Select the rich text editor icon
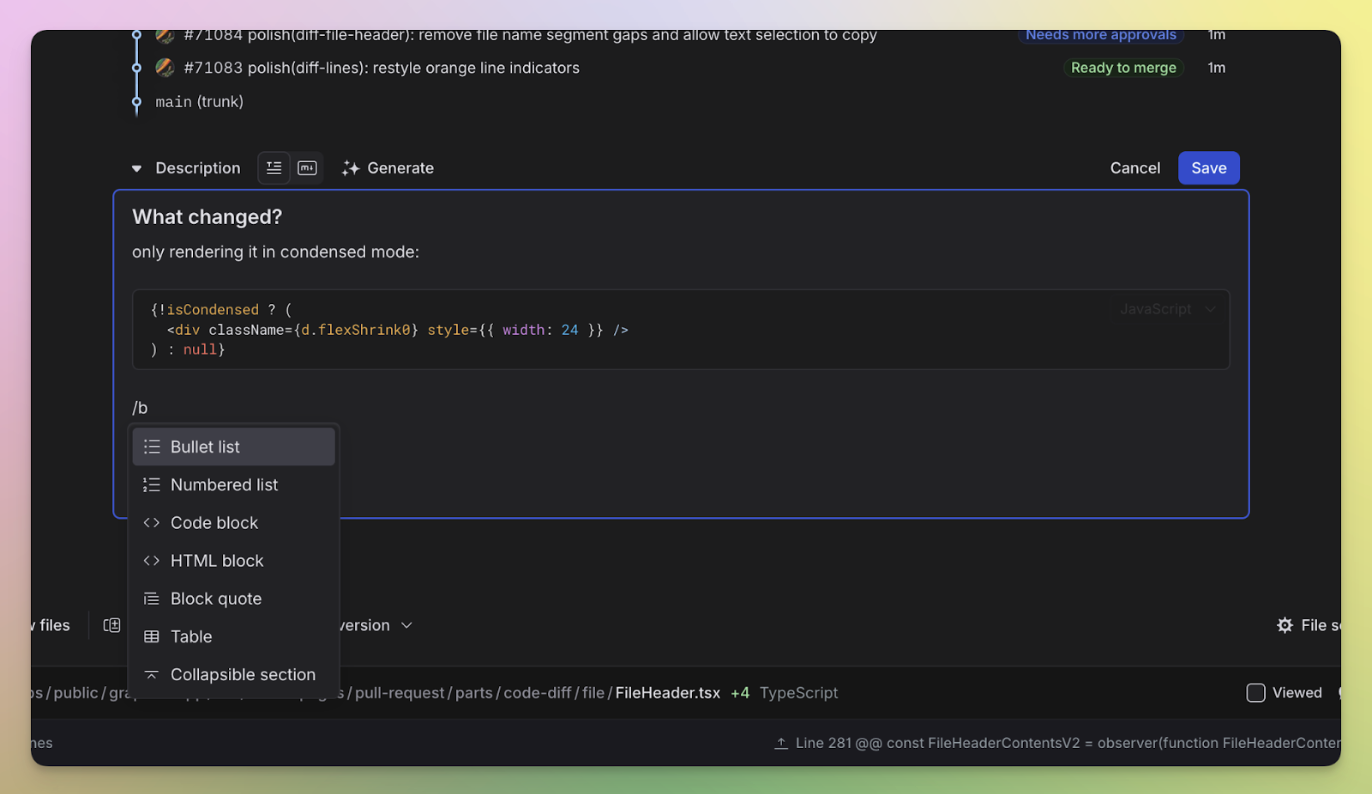 pos(274,168)
